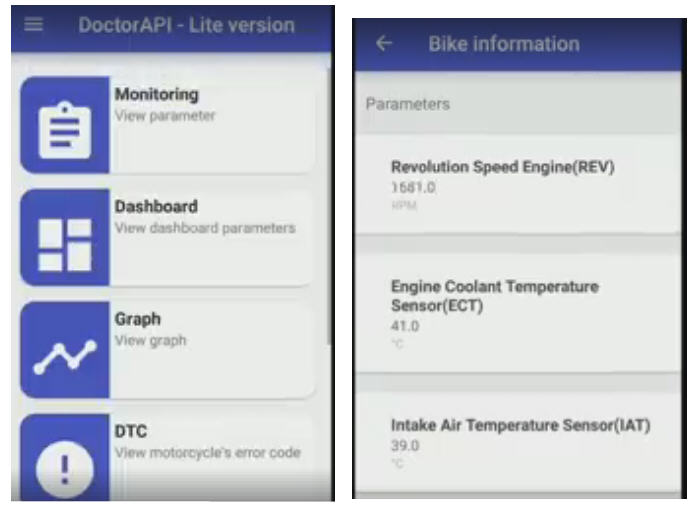Click the 'View parameter' subtitle
This screenshot has height=524, width=696.
tap(165, 116)
